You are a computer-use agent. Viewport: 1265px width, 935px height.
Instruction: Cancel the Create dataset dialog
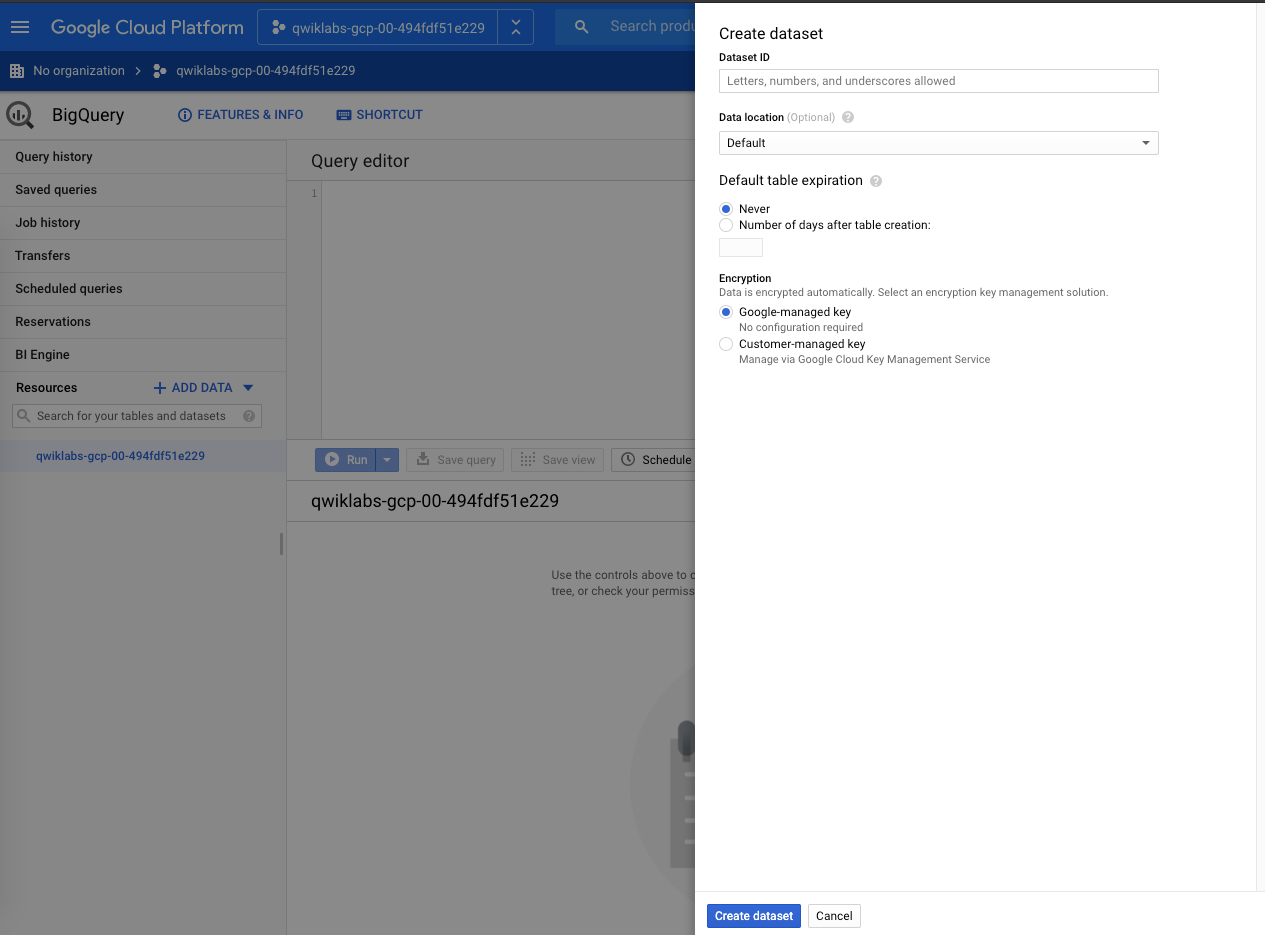point(834,916)
